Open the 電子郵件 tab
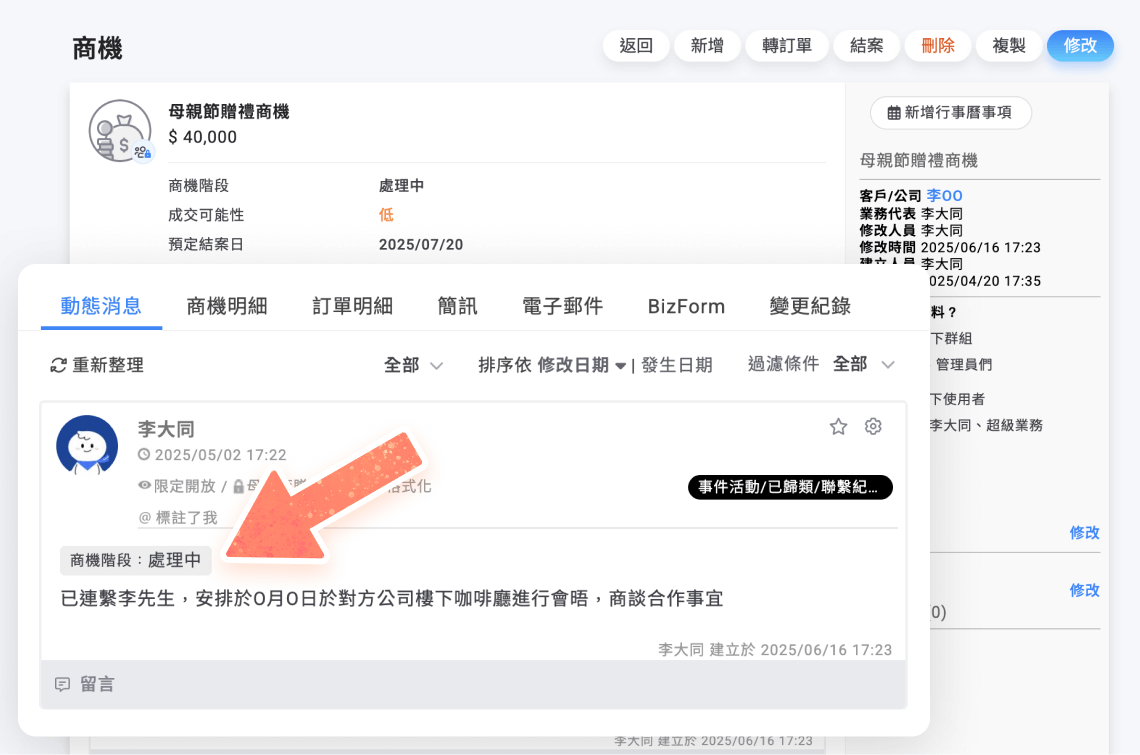Viewport: 1140px width, 755px height. (x=563, y=306)
